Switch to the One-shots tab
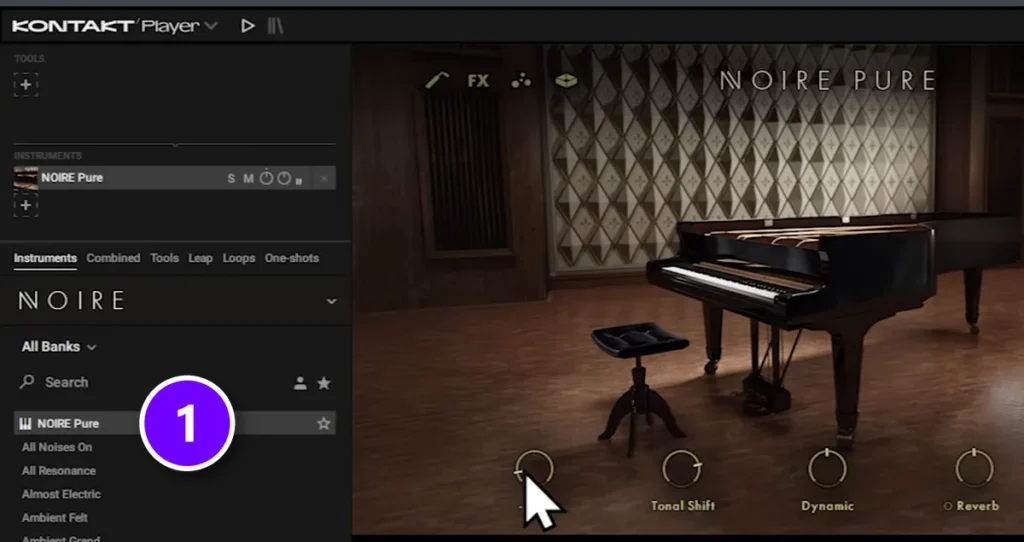The image size is (1024, 542). point(292,259)
